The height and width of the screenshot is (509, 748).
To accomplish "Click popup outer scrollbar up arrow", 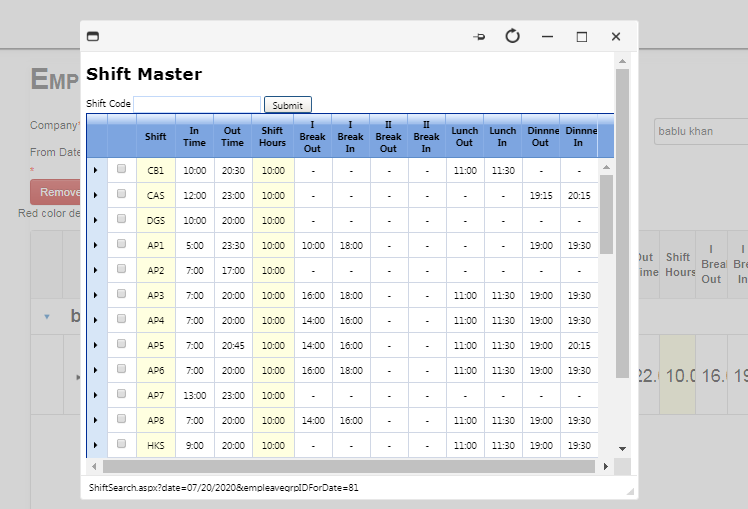I will (623, 61).
